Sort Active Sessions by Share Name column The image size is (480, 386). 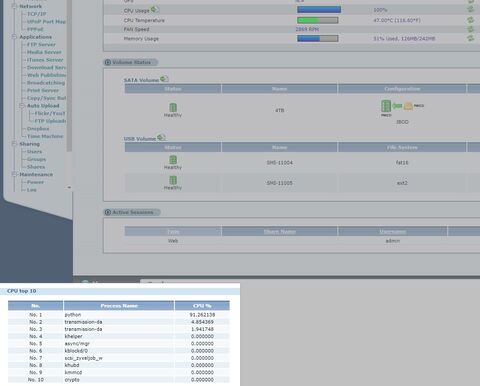pyautogui.click(x=279, y=231)
